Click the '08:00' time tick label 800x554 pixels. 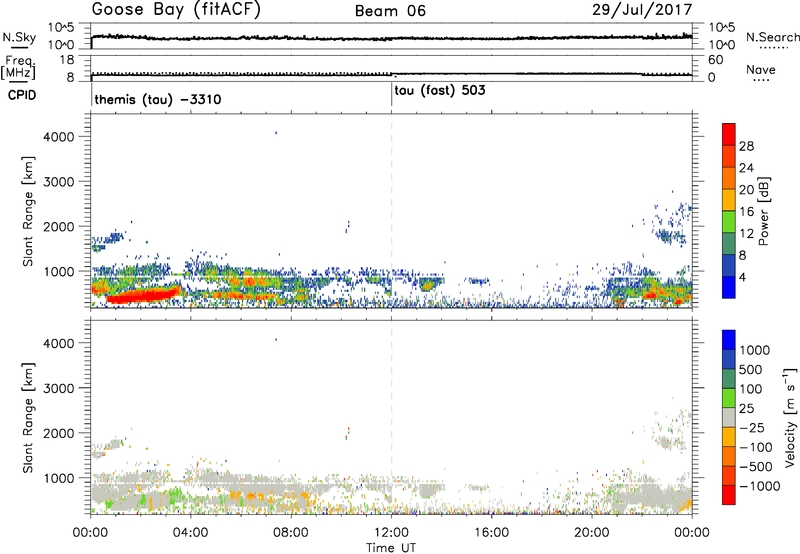point(291,533)
